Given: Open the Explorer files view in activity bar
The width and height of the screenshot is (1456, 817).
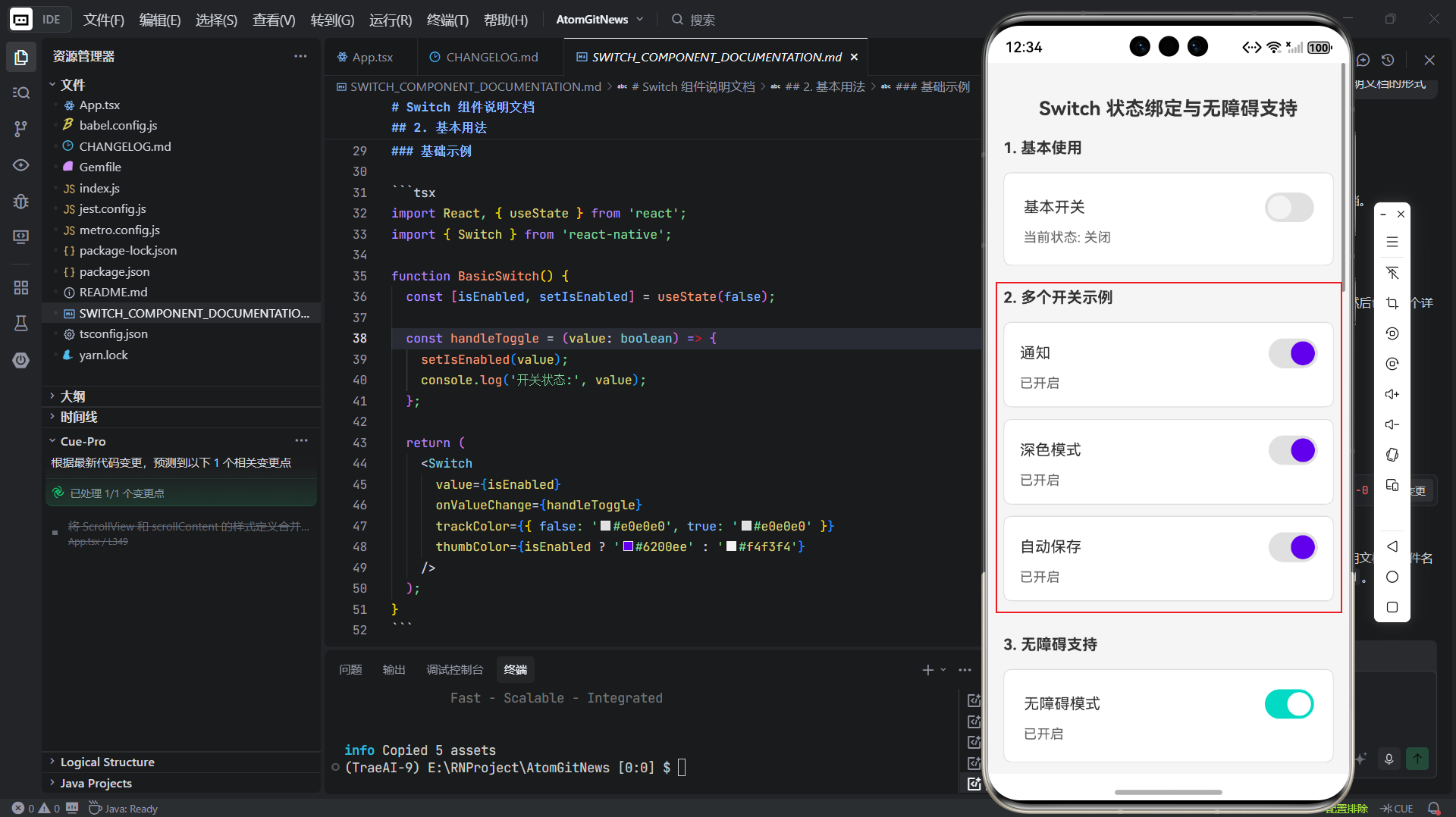Looking at the screenshot, I should [21, 57].
